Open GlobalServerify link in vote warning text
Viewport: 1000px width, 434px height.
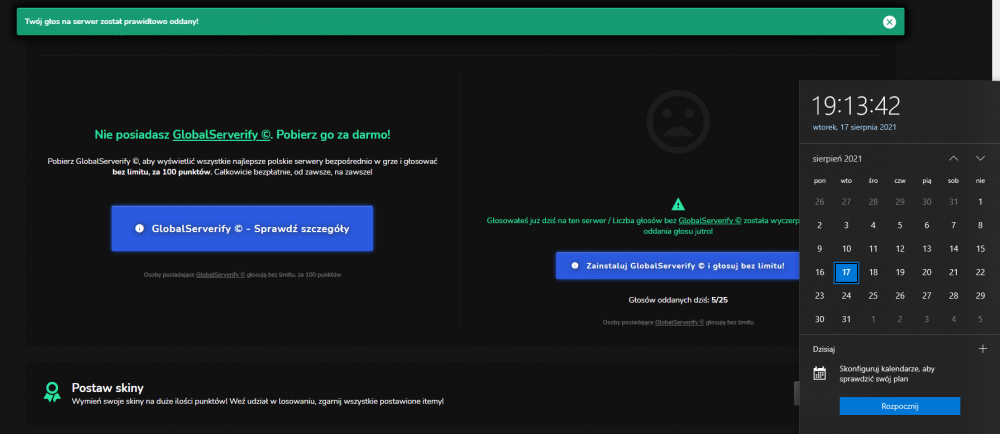[710, 221]
